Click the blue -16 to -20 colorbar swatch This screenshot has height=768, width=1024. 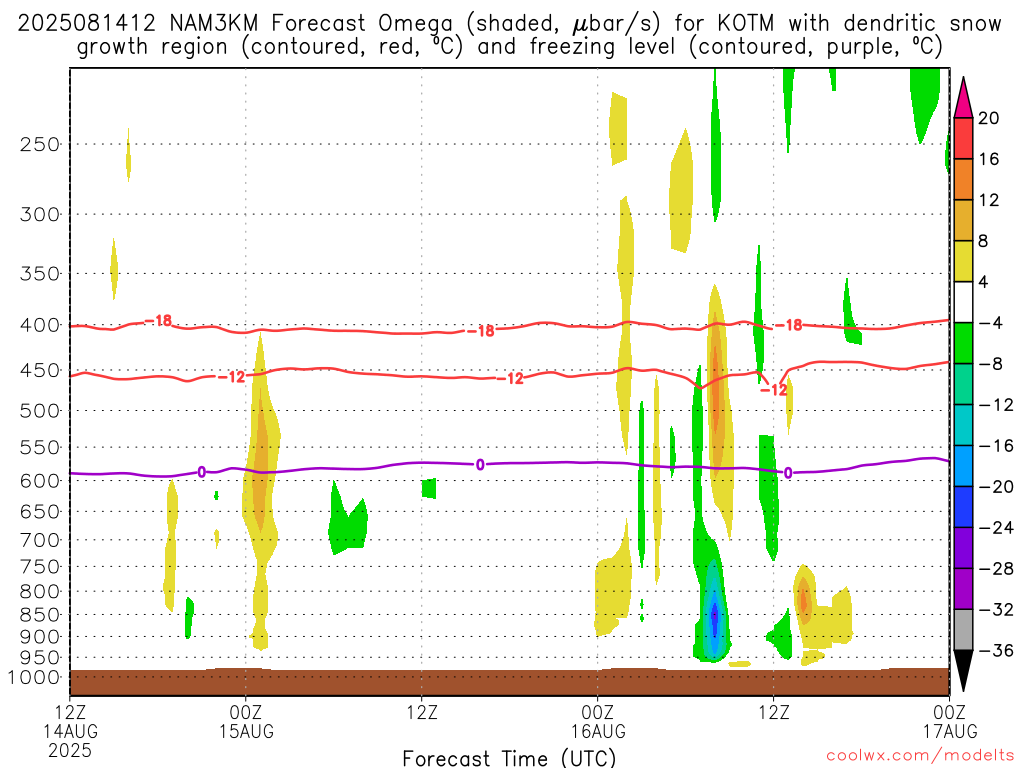pyautogui.click(x=963, y=466)
